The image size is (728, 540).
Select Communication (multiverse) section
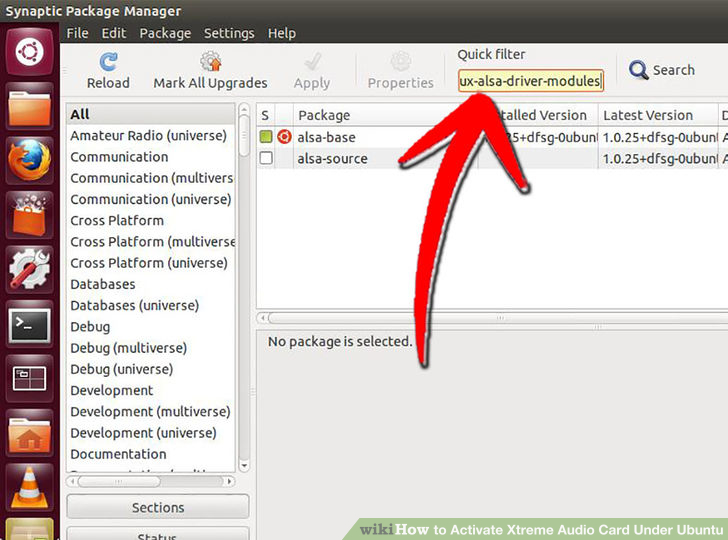coord(151,178)
